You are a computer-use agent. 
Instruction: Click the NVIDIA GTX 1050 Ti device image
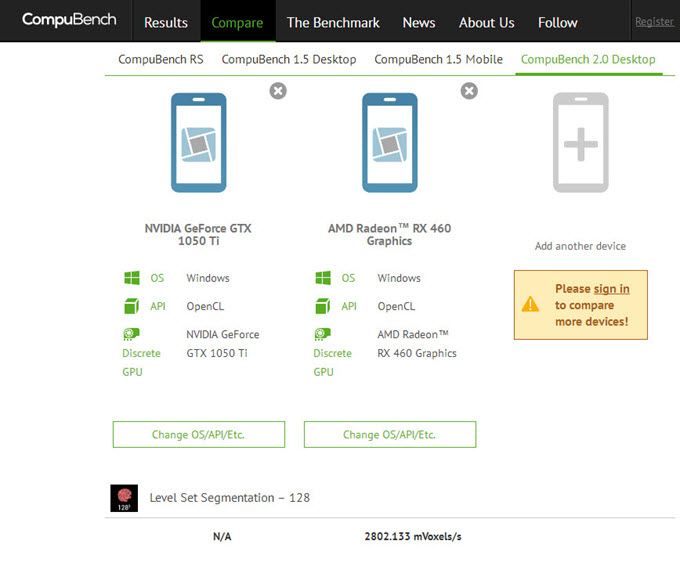199,143
